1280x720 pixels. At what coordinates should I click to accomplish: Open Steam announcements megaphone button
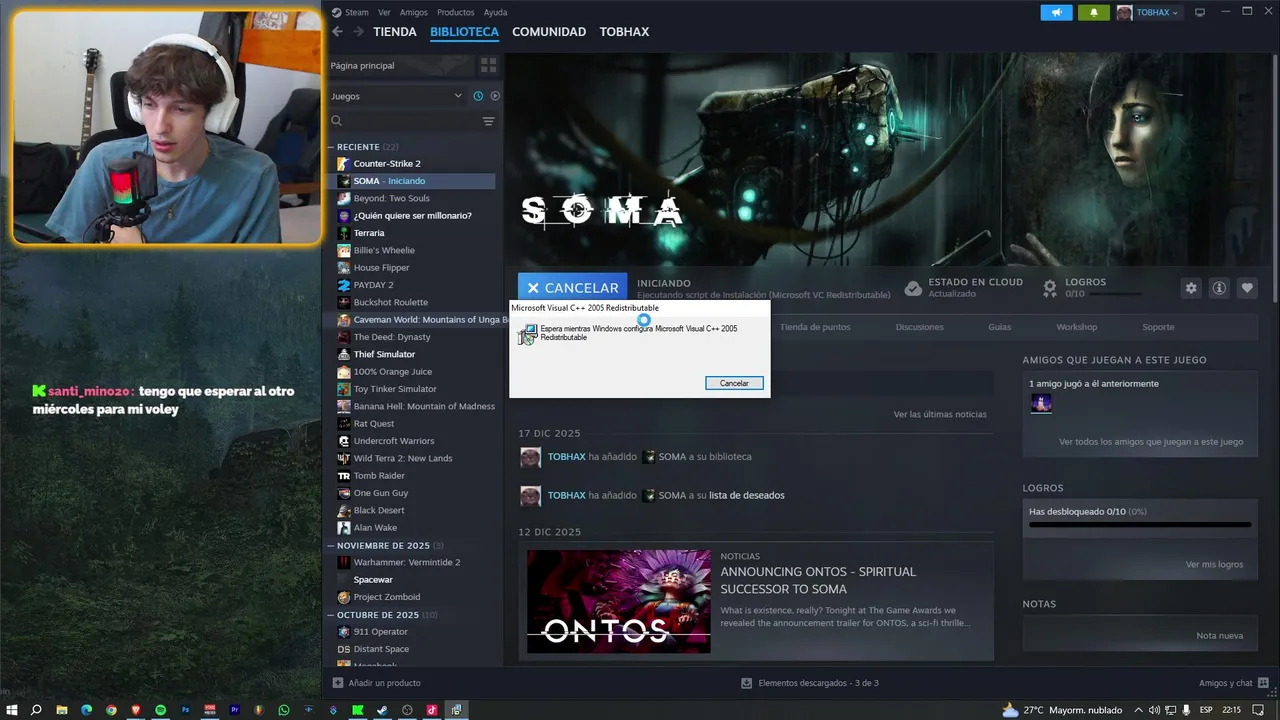(1056, 12)
